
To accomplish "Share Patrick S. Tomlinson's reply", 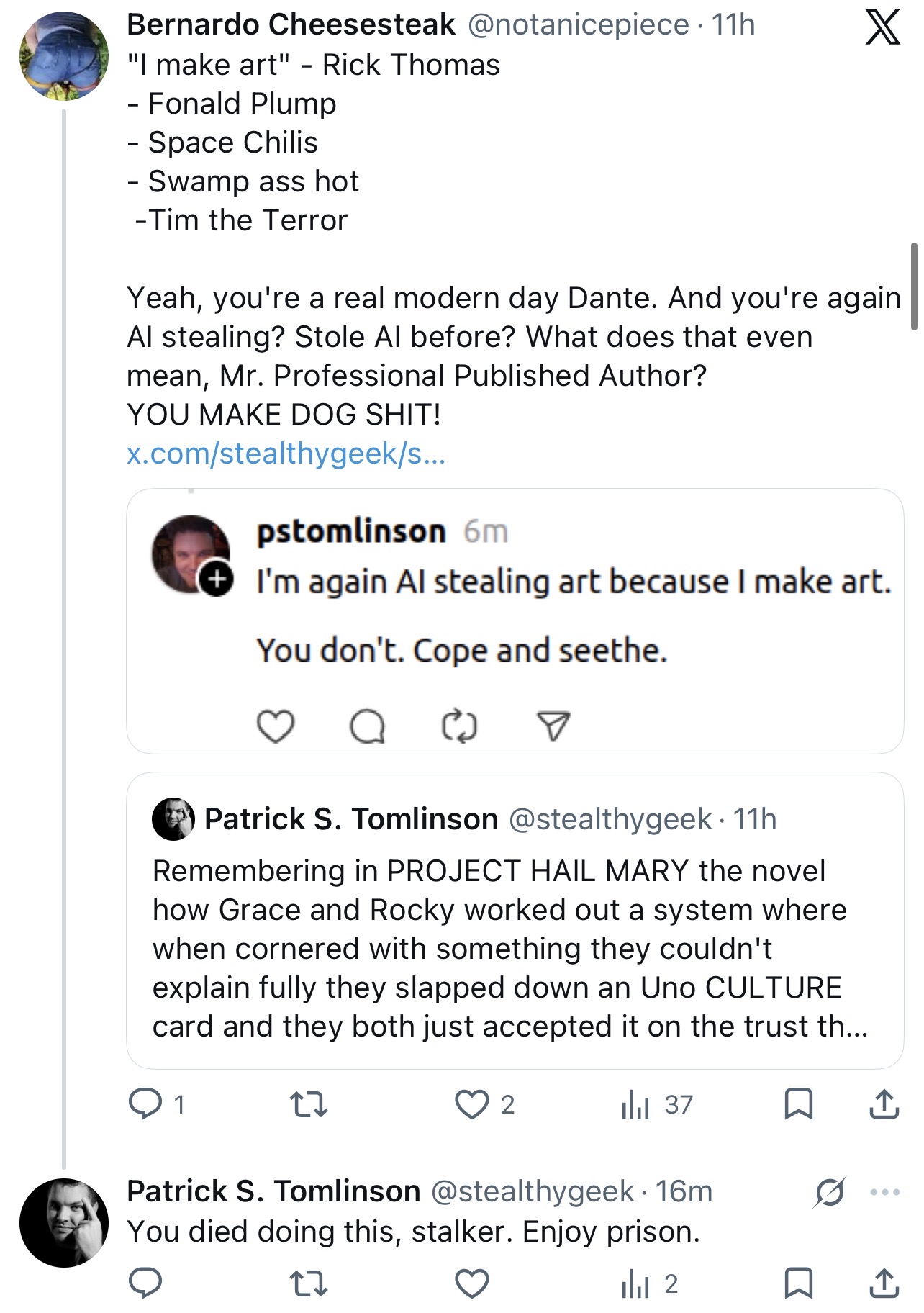I will point(884,1283).
